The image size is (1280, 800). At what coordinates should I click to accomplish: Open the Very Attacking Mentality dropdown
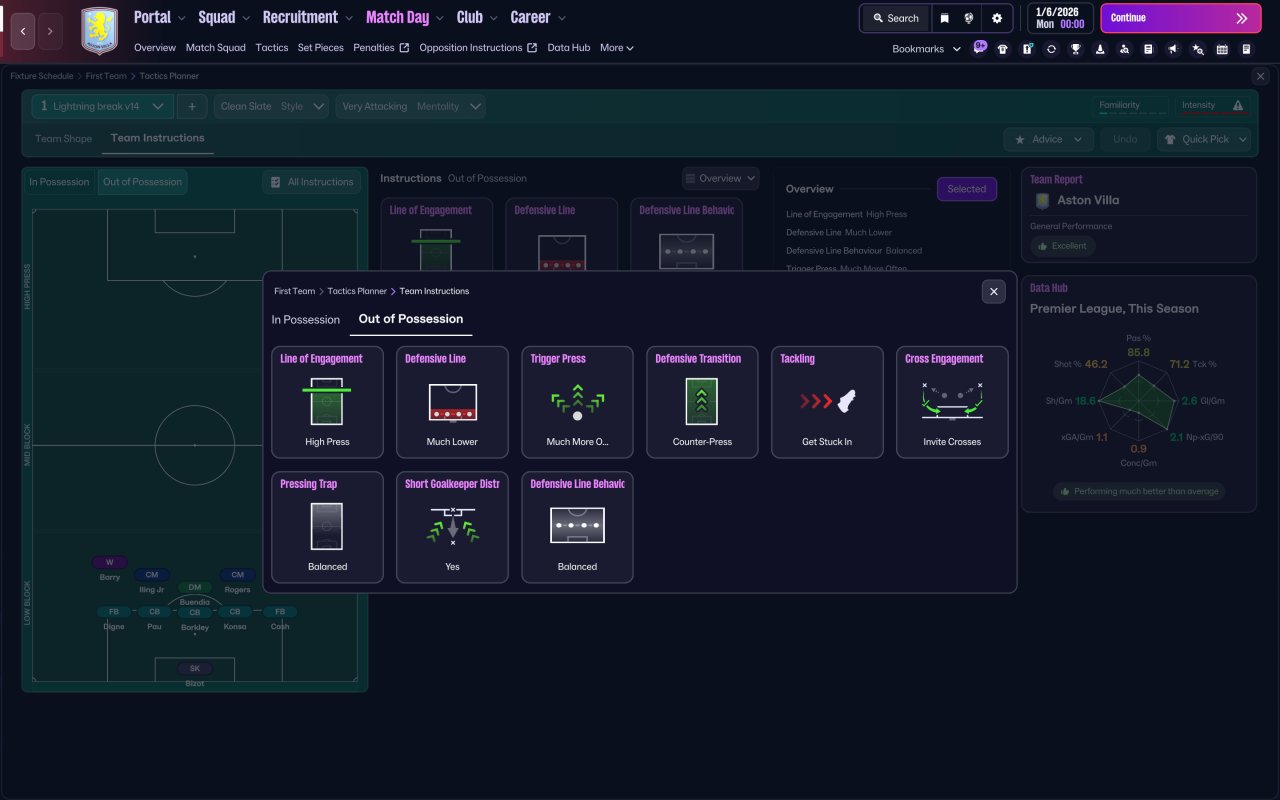coord(410,106)
